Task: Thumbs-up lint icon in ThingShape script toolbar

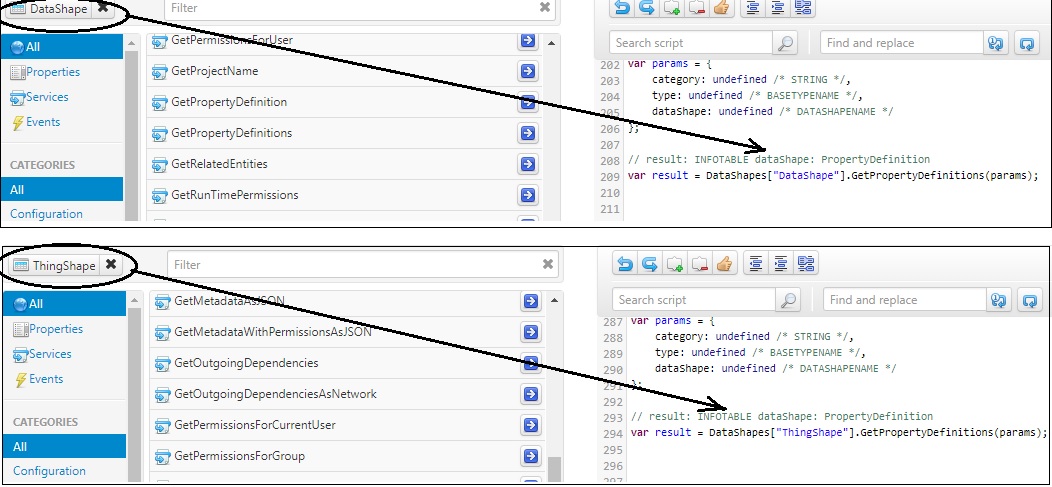Action: [723, 264]
